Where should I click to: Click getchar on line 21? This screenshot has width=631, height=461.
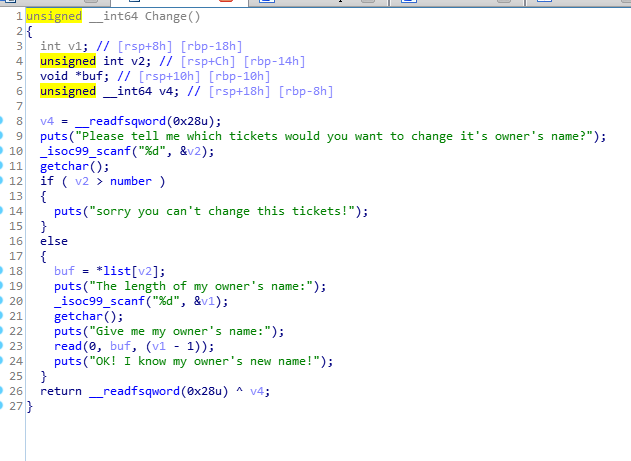point(78,316)
